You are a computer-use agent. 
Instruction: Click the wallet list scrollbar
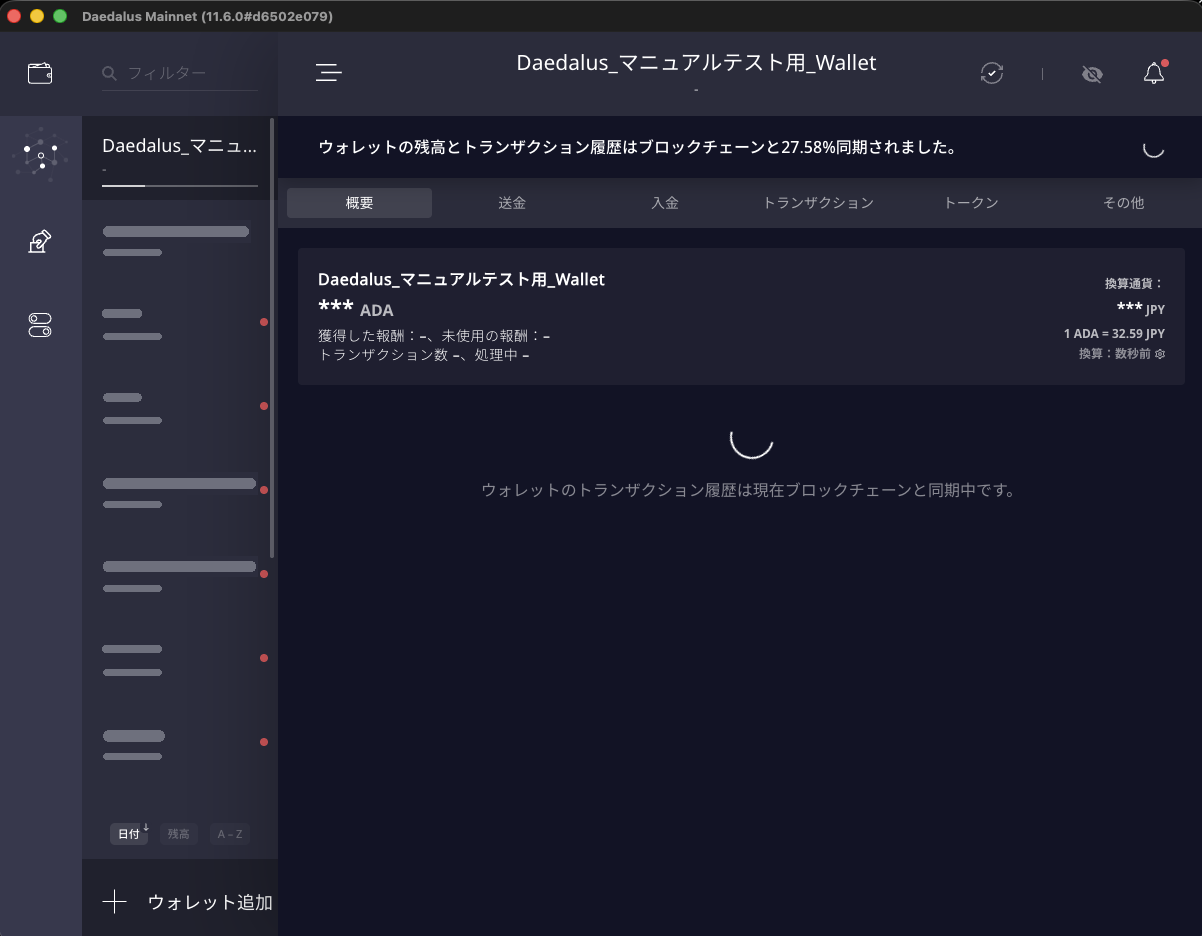pyautogui.click(x=273, y=340)
